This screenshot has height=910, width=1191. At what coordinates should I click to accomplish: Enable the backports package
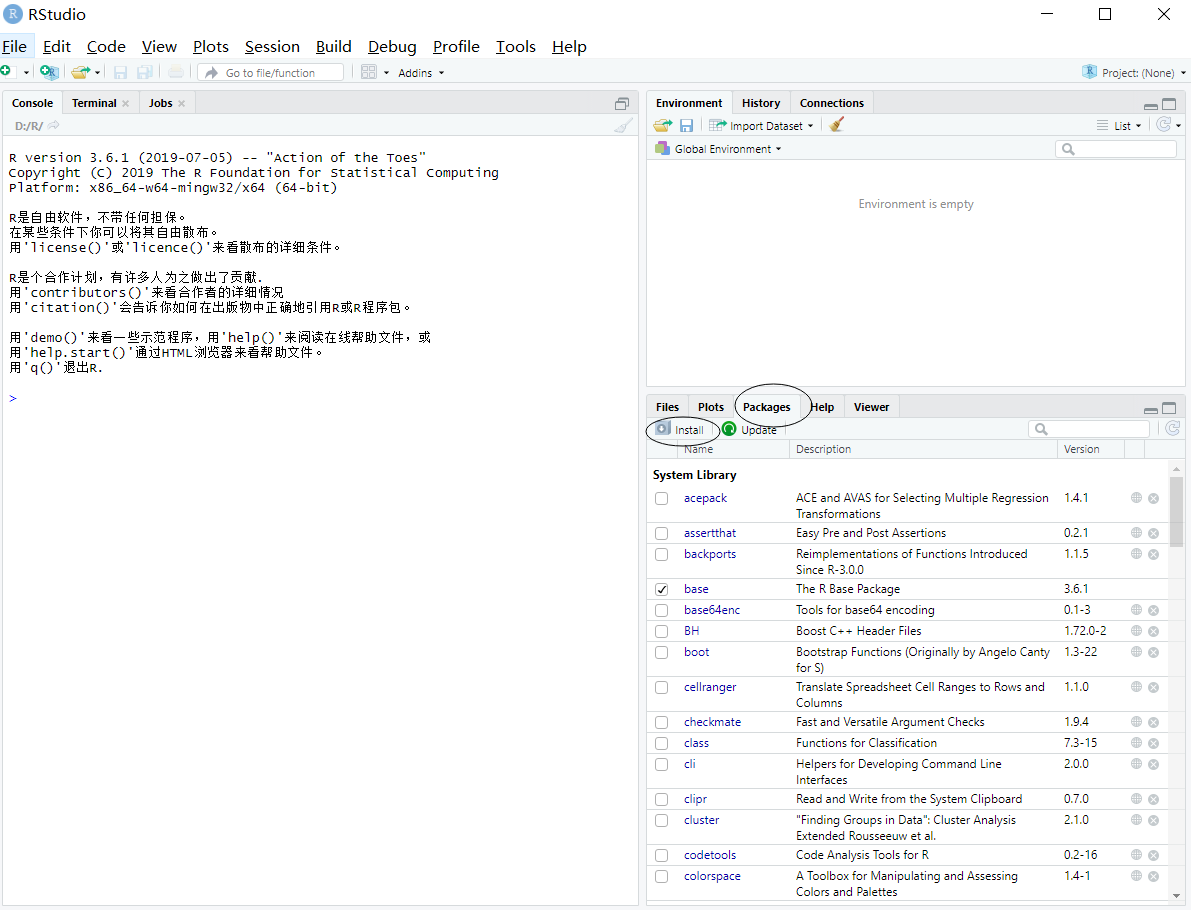pyautogui.click(x=662, y=555)
